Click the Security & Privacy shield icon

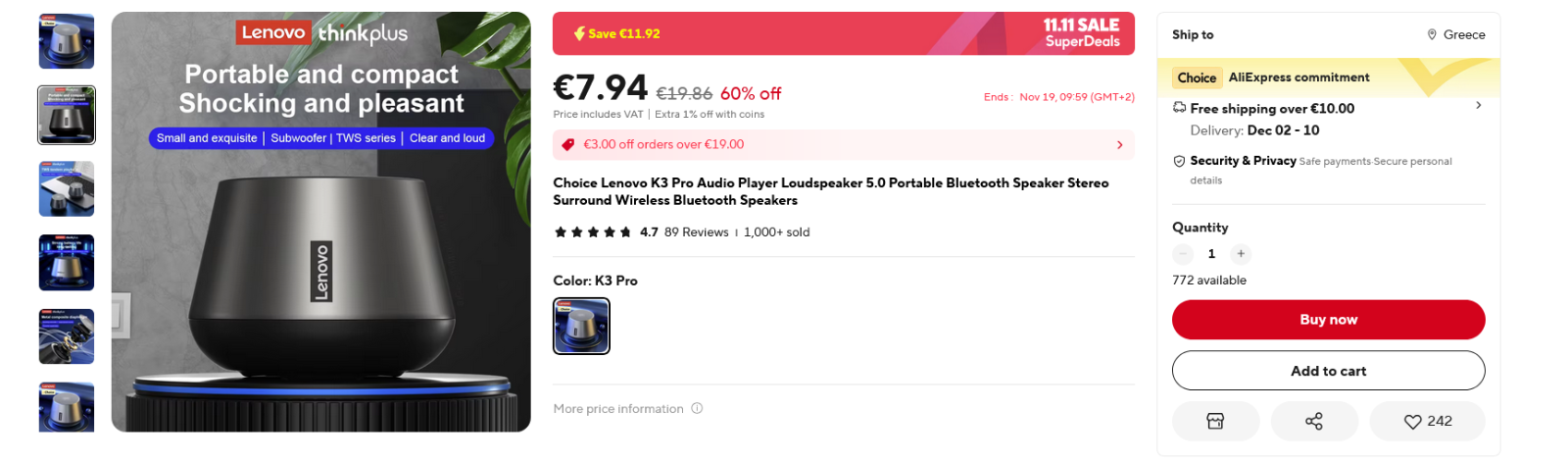(x=1179, y=161)
